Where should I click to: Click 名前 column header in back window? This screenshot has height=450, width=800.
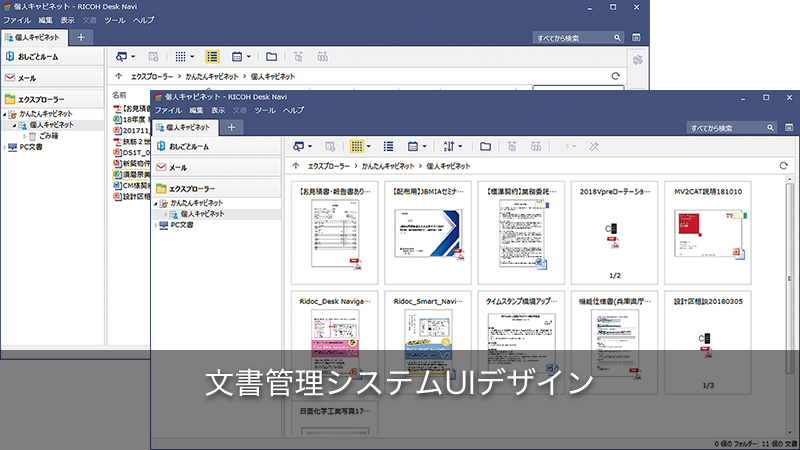[119, 95]
